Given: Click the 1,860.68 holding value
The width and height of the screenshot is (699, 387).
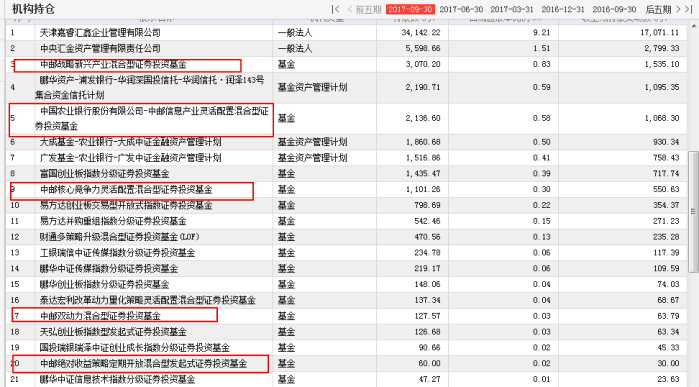Looking at the screenshot, I should coord(423,142).
